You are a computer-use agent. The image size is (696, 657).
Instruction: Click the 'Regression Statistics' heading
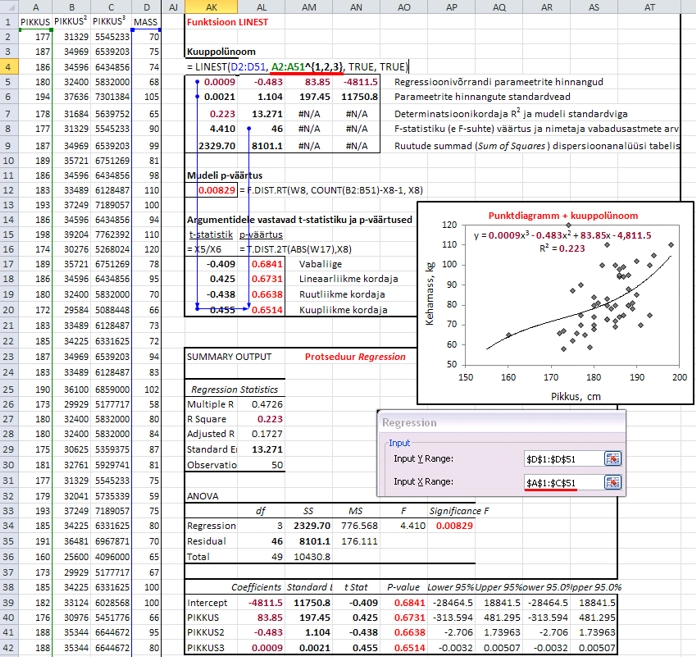(x=234, y=389)
